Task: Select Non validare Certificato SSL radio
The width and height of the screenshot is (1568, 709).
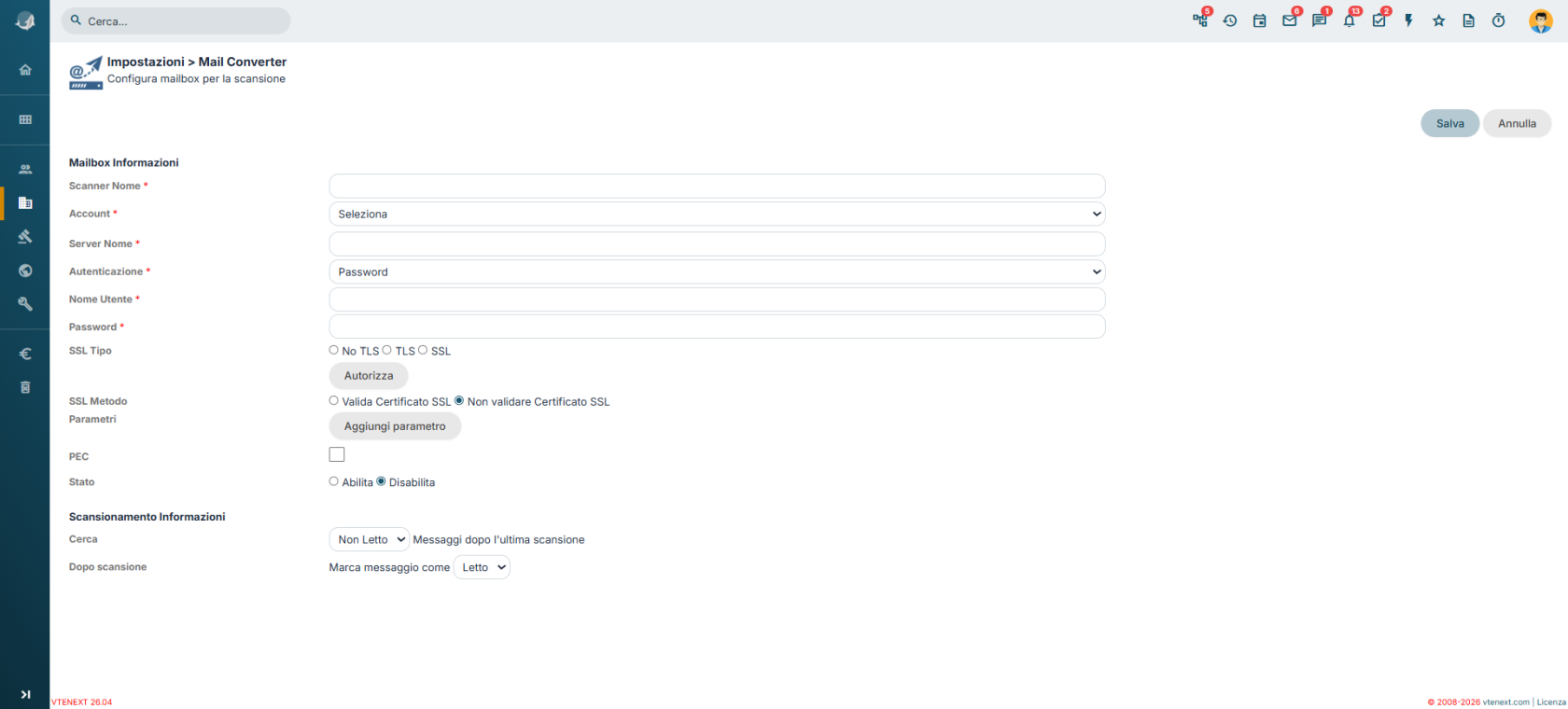Action: tap(459, 400)
